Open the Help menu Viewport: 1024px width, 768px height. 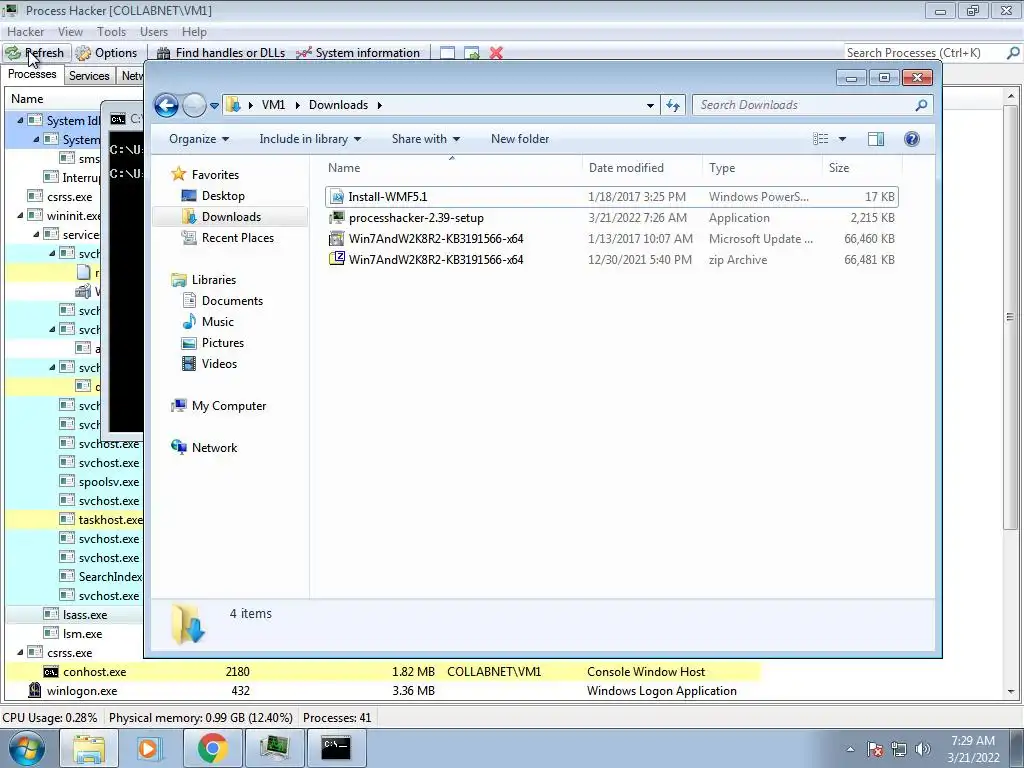click(x=194, y=31)
